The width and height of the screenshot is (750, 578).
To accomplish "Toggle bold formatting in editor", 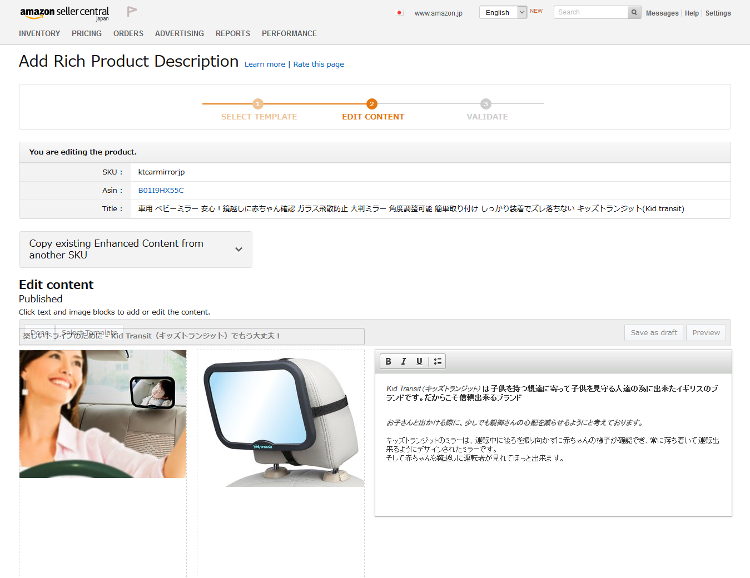I will coord(388,361).
